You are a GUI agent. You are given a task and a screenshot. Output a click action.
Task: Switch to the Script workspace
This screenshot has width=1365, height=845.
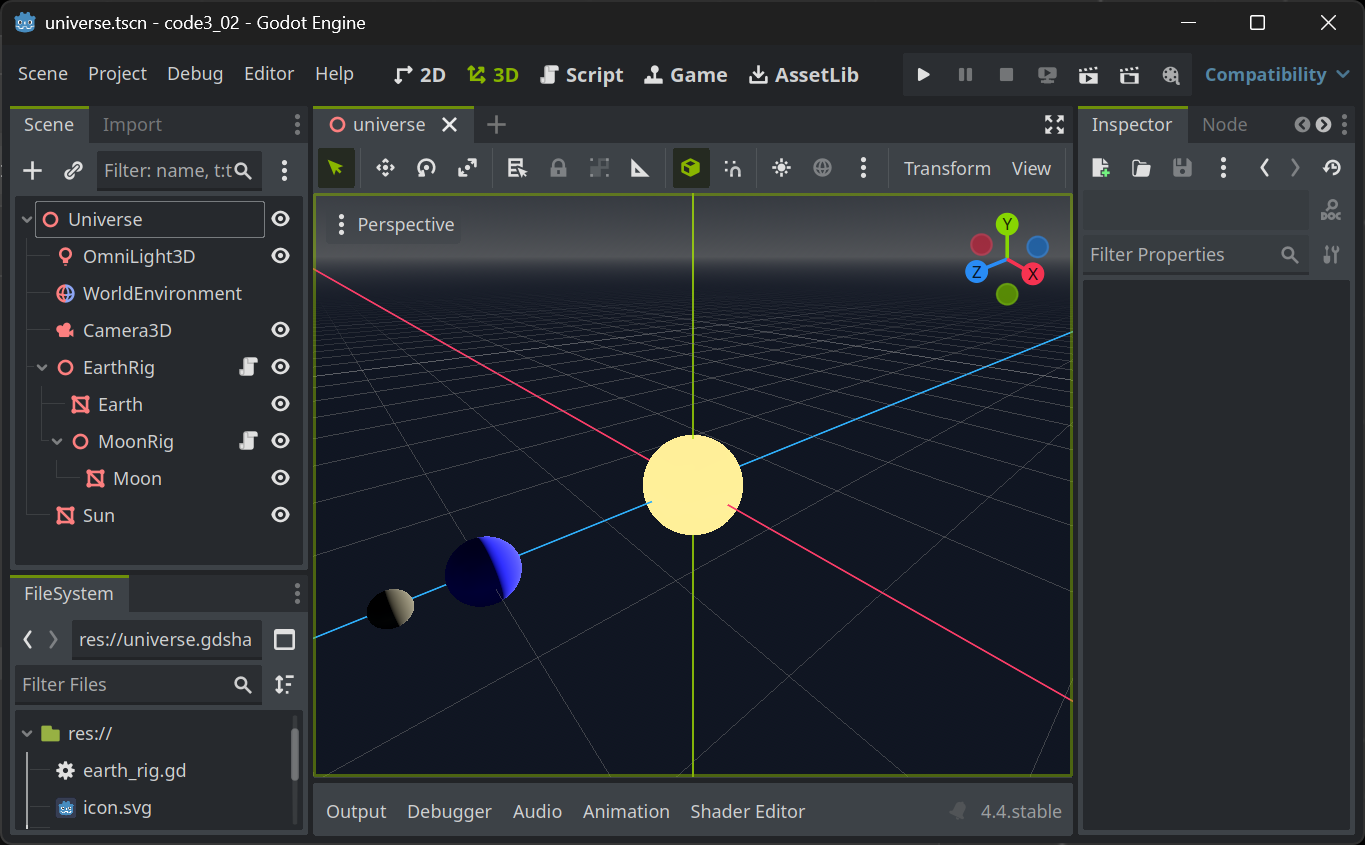(x=581, y=75)
